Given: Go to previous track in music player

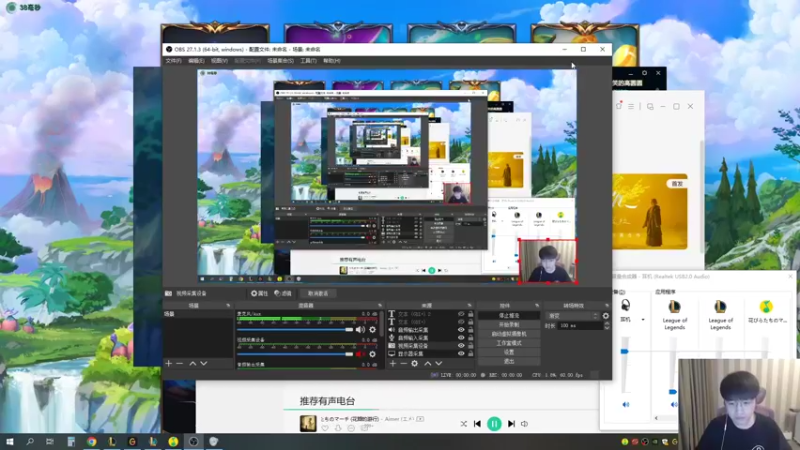Looking at the screenshot, I should pos(477,423).
